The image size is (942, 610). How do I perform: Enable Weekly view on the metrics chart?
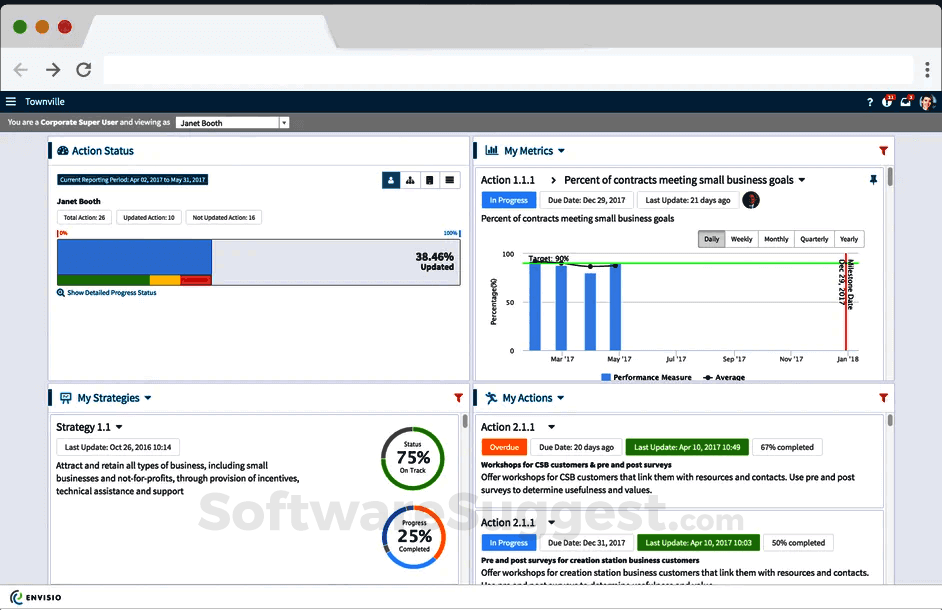[x=741, y=239]
